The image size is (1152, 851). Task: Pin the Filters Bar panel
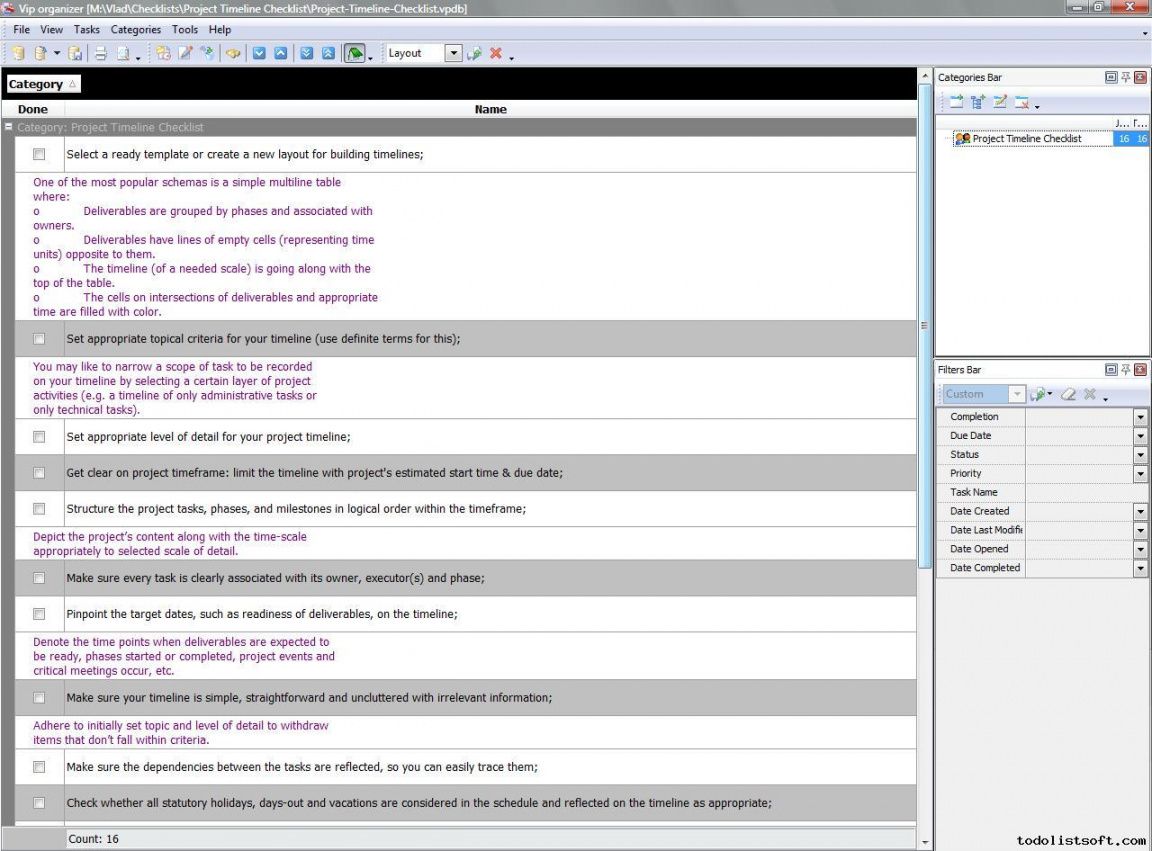coord(1125,370)
